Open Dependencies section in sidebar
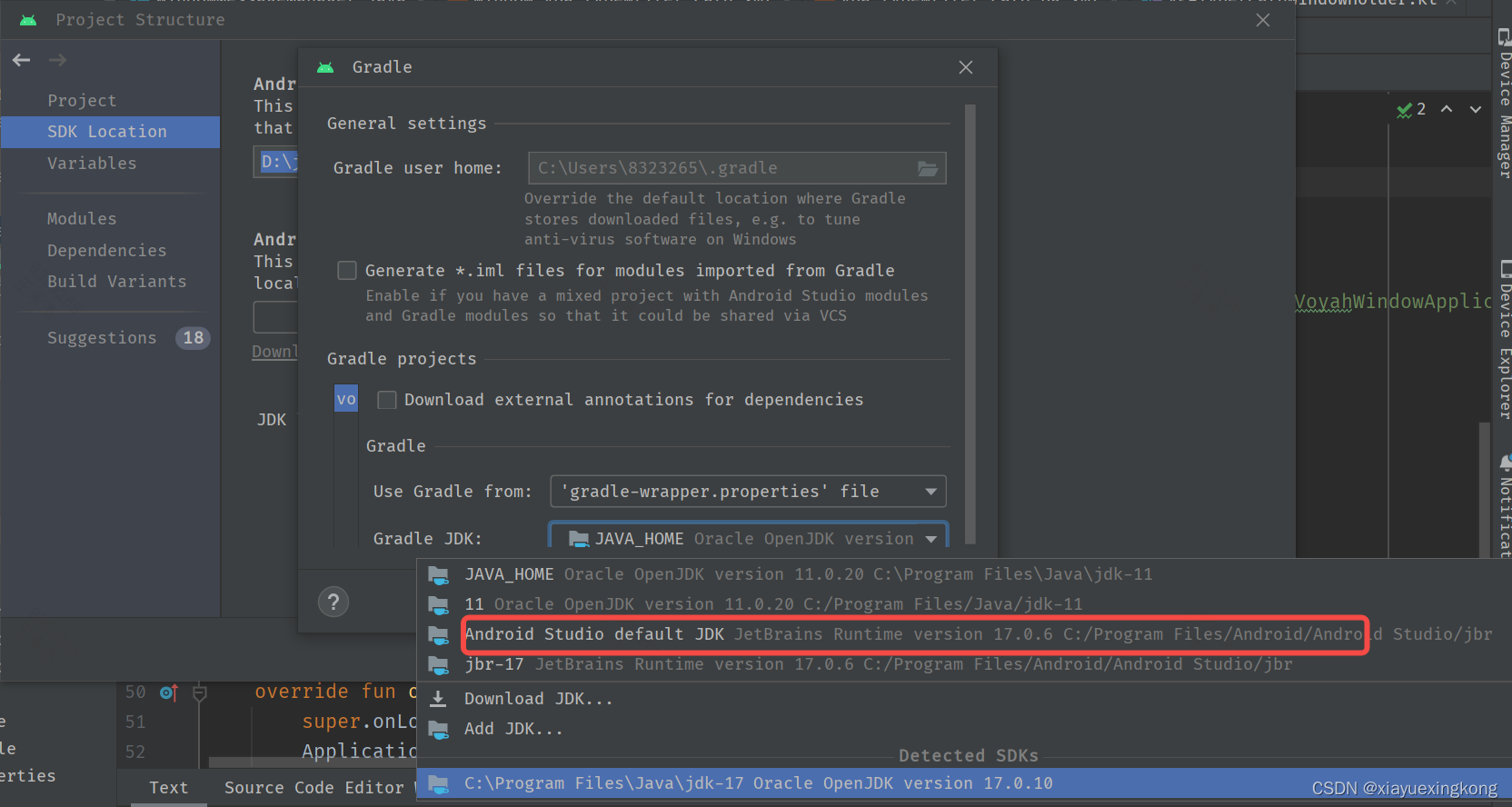 pyautogui.click(x=106, y=251)
